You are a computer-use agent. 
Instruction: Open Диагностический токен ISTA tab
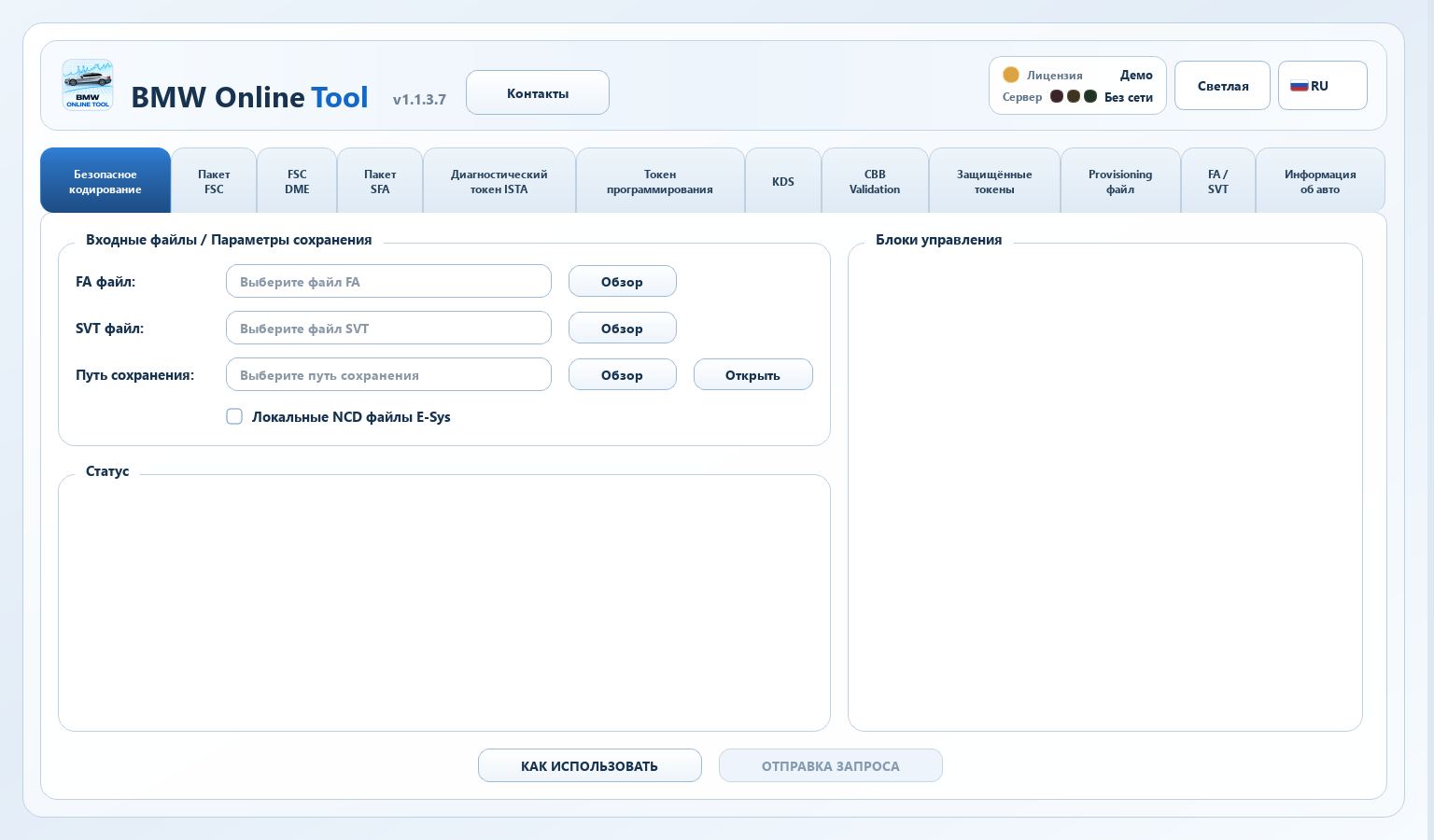[499, 181]
